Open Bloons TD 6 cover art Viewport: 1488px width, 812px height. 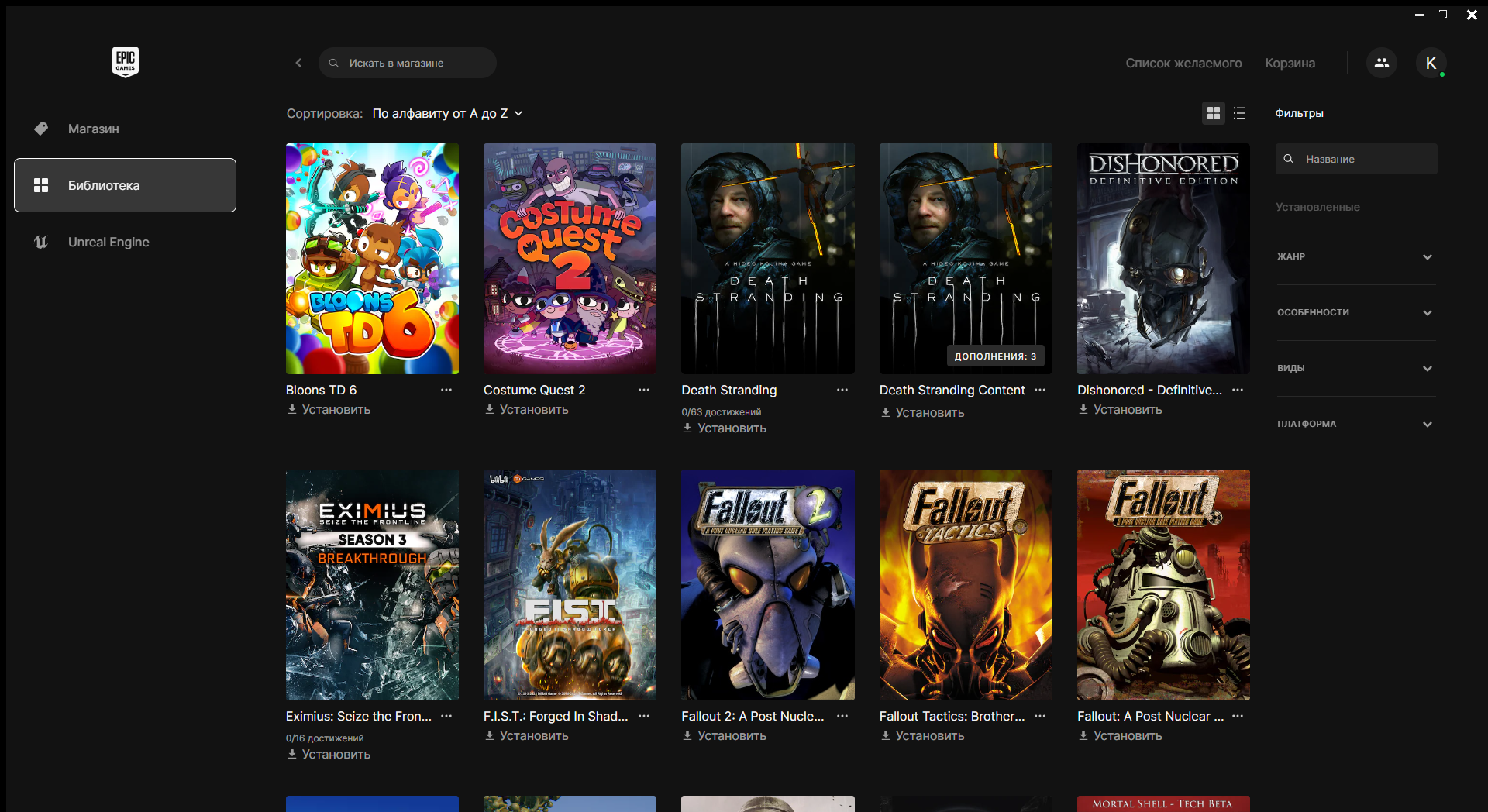(372, 259)
